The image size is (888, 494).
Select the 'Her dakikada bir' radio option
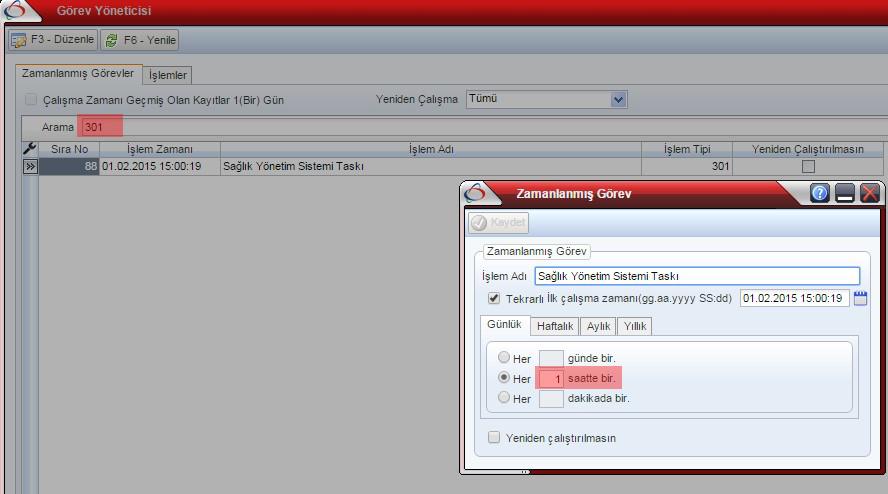point(504,397)
